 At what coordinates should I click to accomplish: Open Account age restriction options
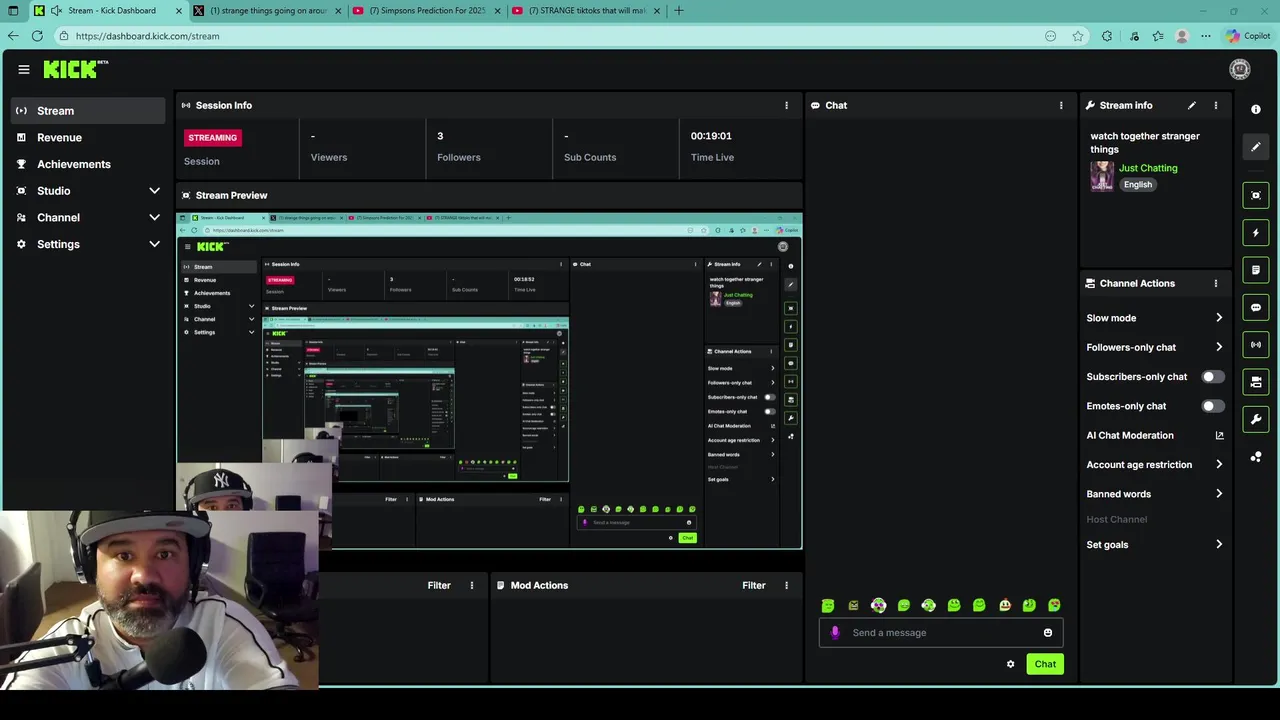click(1219, 464)
